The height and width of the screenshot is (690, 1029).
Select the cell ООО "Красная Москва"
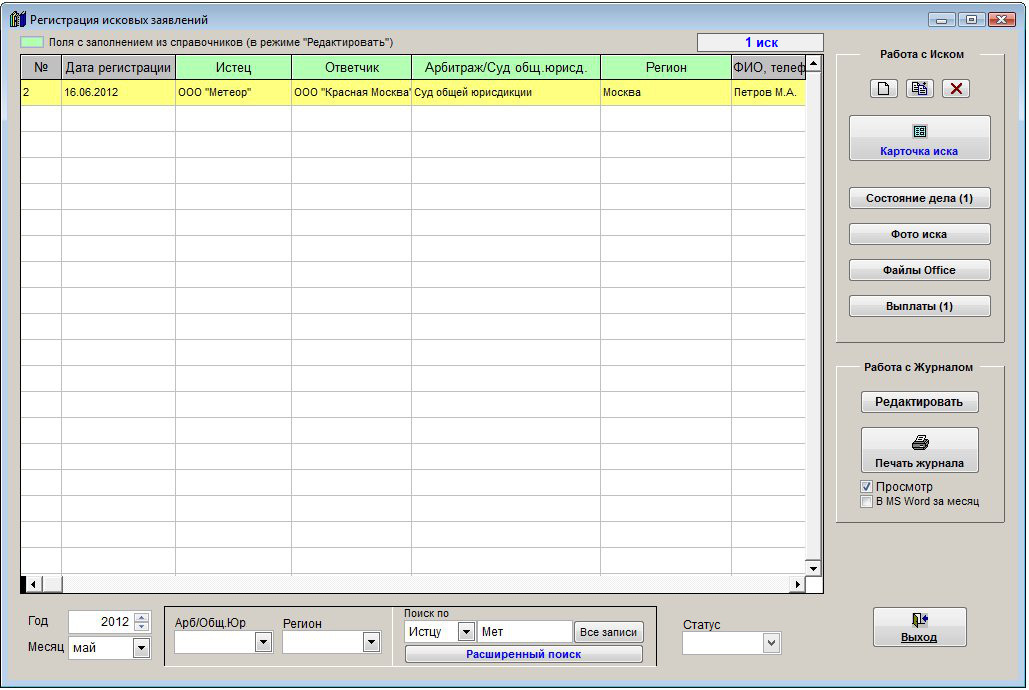pyautogui.click(x=351, y=93)
